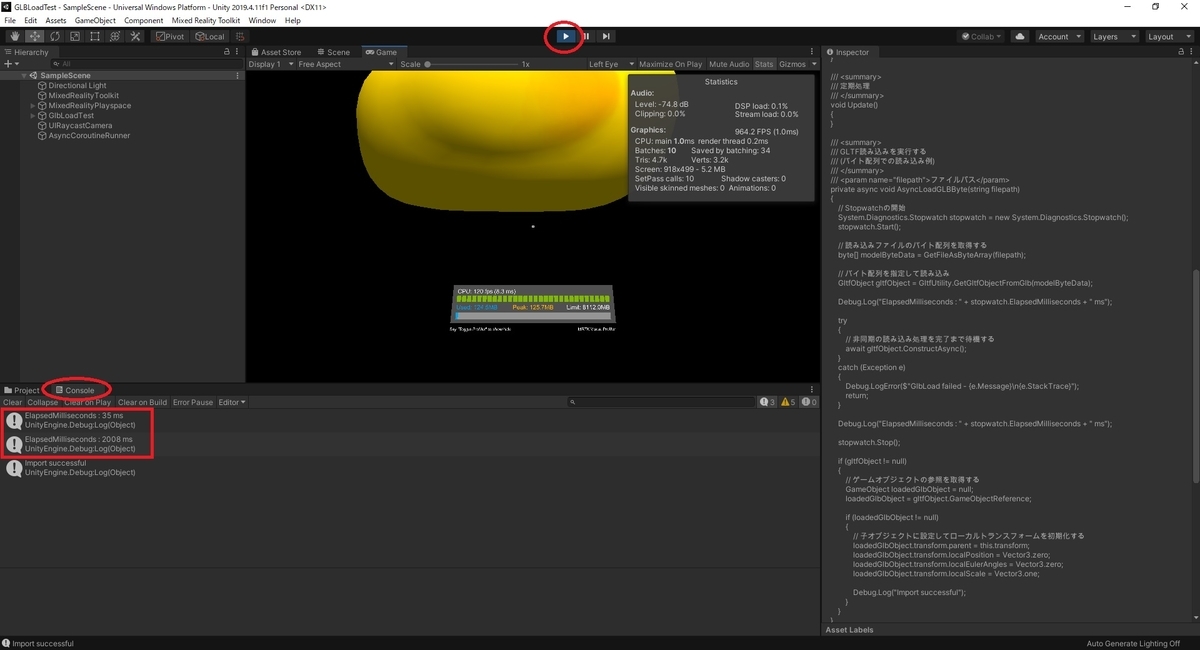Screen dimensions: 1200x650
Task: Open SampleScene context menu dots
Action: [237, 75]
